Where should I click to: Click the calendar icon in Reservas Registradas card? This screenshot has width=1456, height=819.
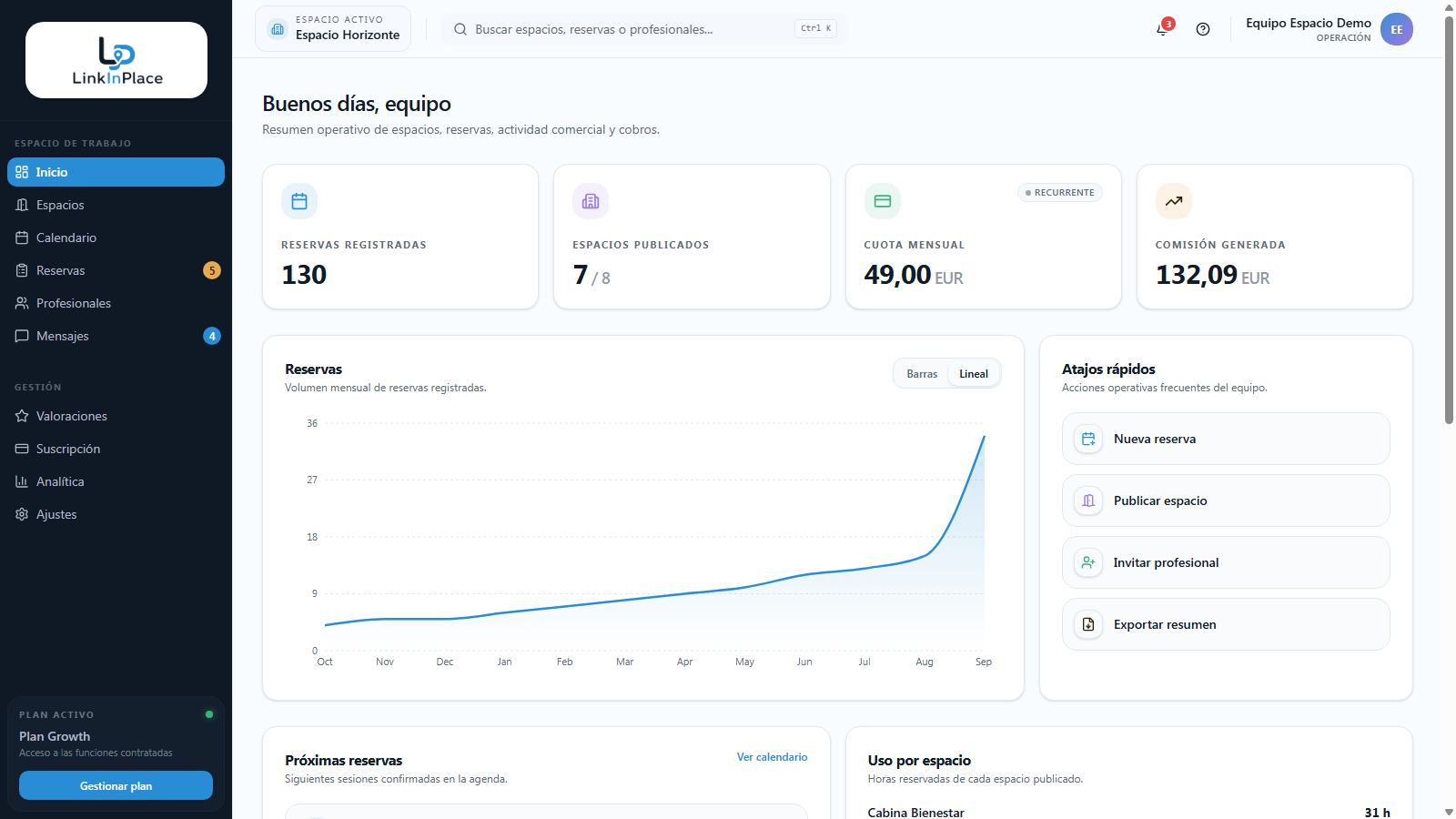[299, 201]
